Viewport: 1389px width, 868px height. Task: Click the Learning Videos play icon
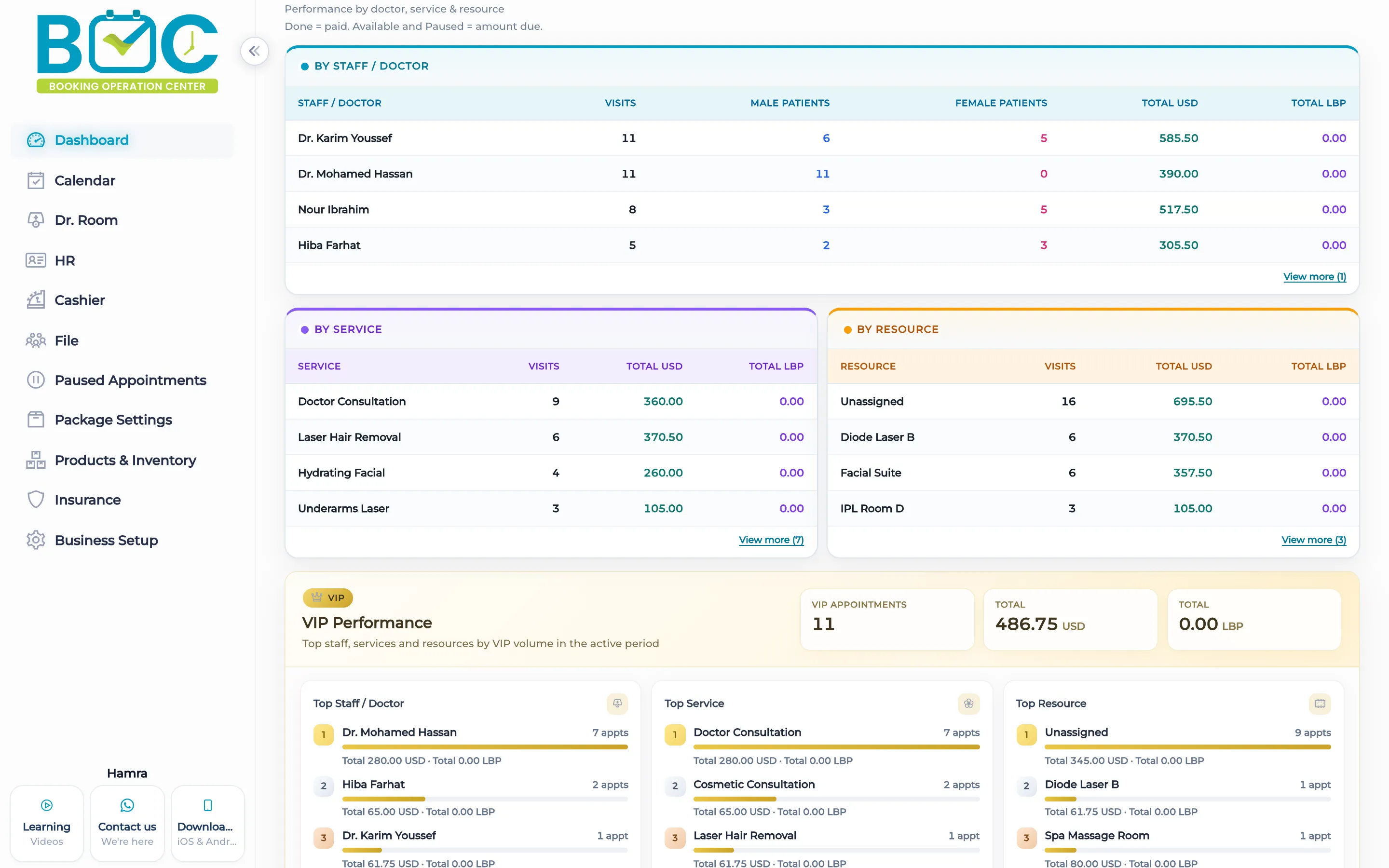46,805
